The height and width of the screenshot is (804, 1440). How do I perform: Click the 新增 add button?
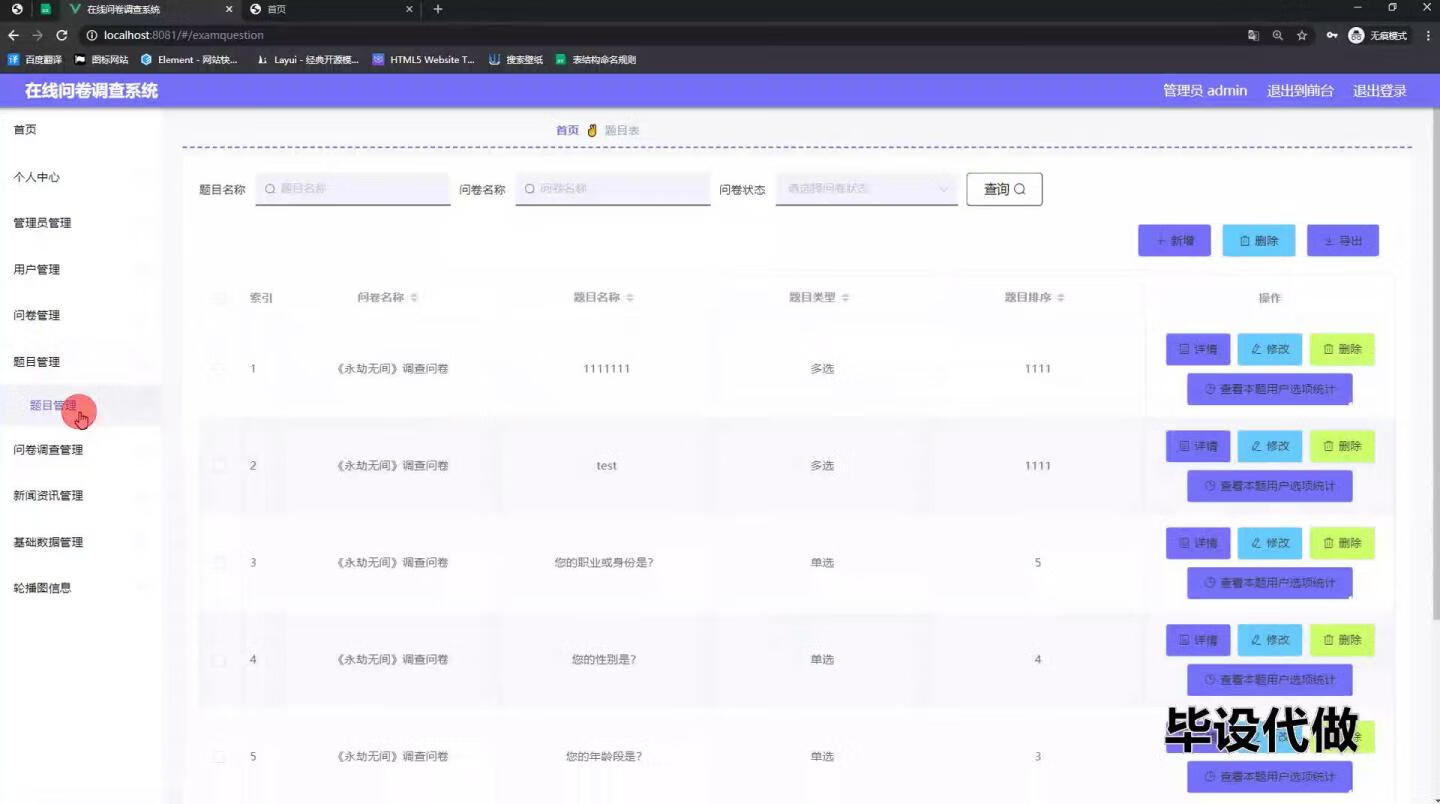1174,240
